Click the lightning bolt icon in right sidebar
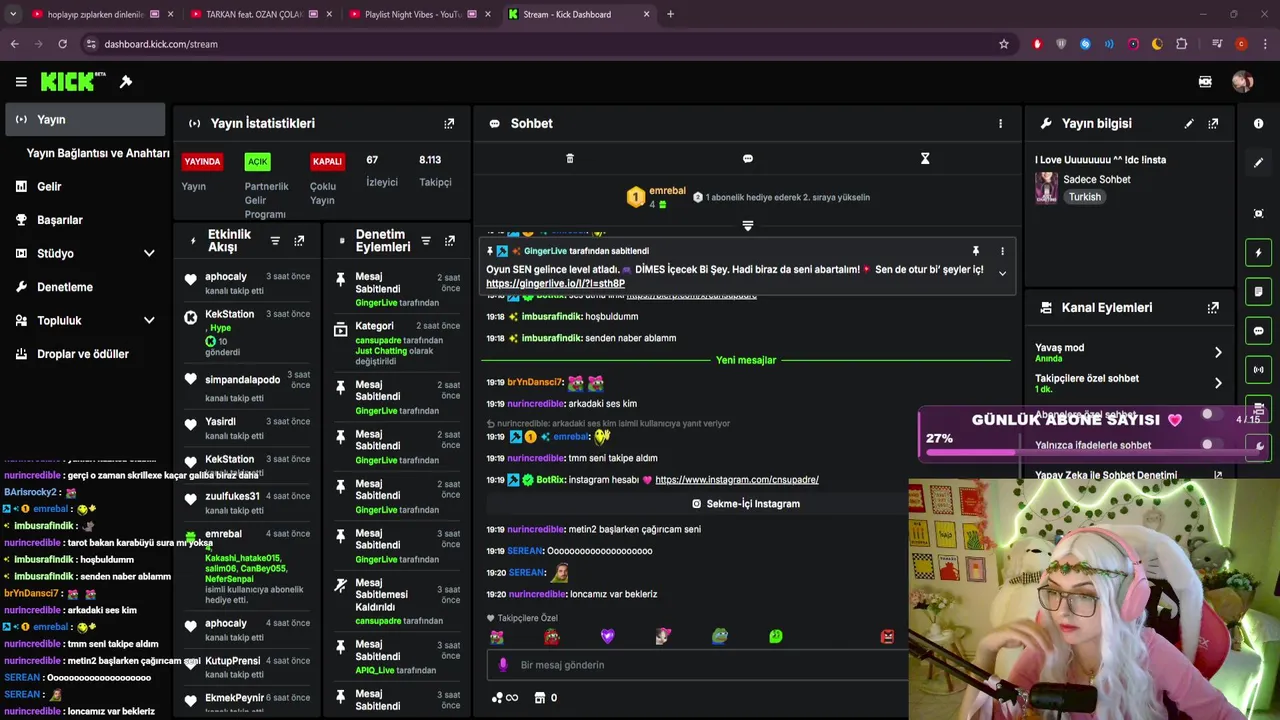 (x=1258, y=253)
